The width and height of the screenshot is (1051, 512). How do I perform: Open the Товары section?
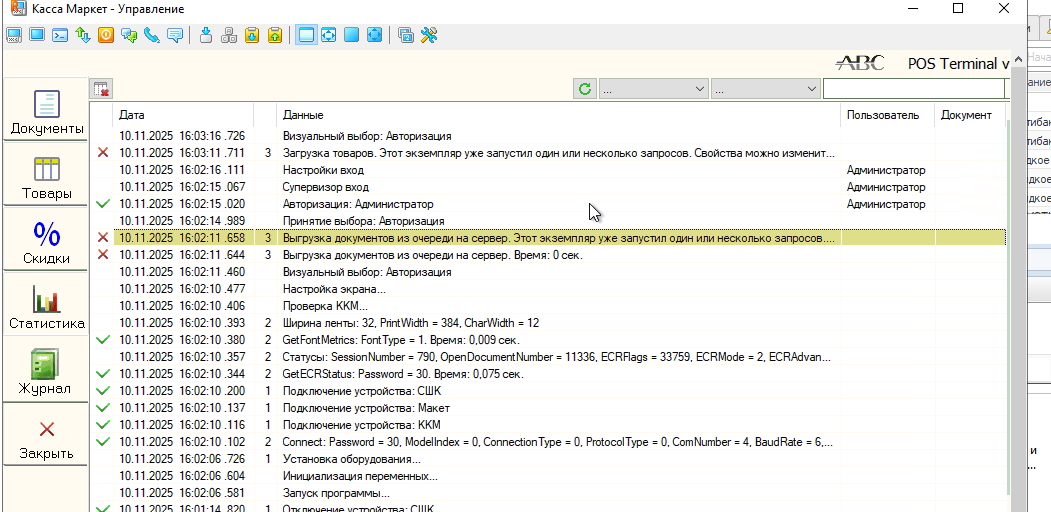(x=46, y=176)
